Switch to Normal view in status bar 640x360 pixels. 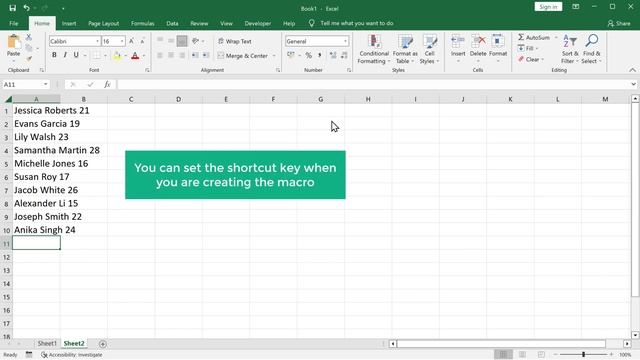[x=503, y=355]
